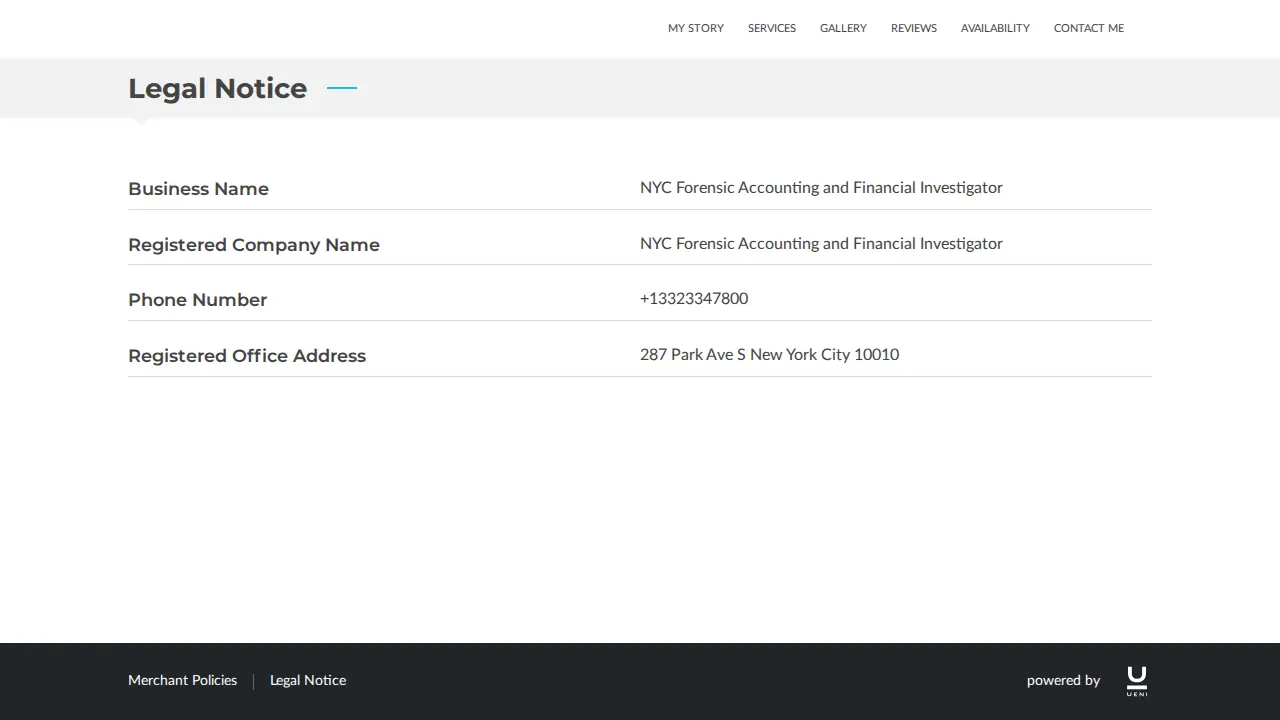
Task: Open Merchant Policies in the footer
Action: pos(183,680)
